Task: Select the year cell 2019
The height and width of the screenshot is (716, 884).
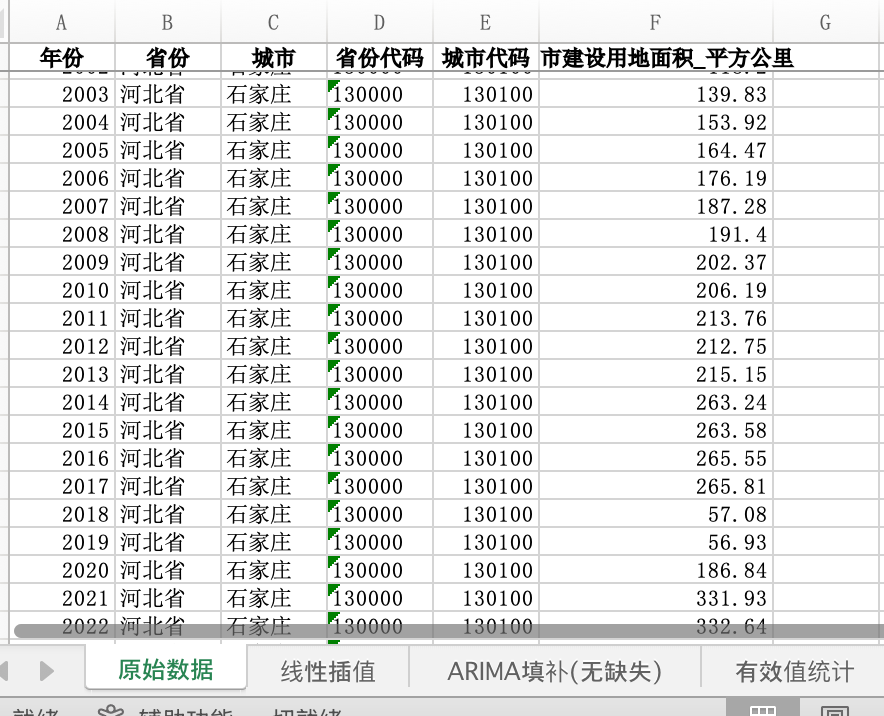Action: (x=62, y=542)
